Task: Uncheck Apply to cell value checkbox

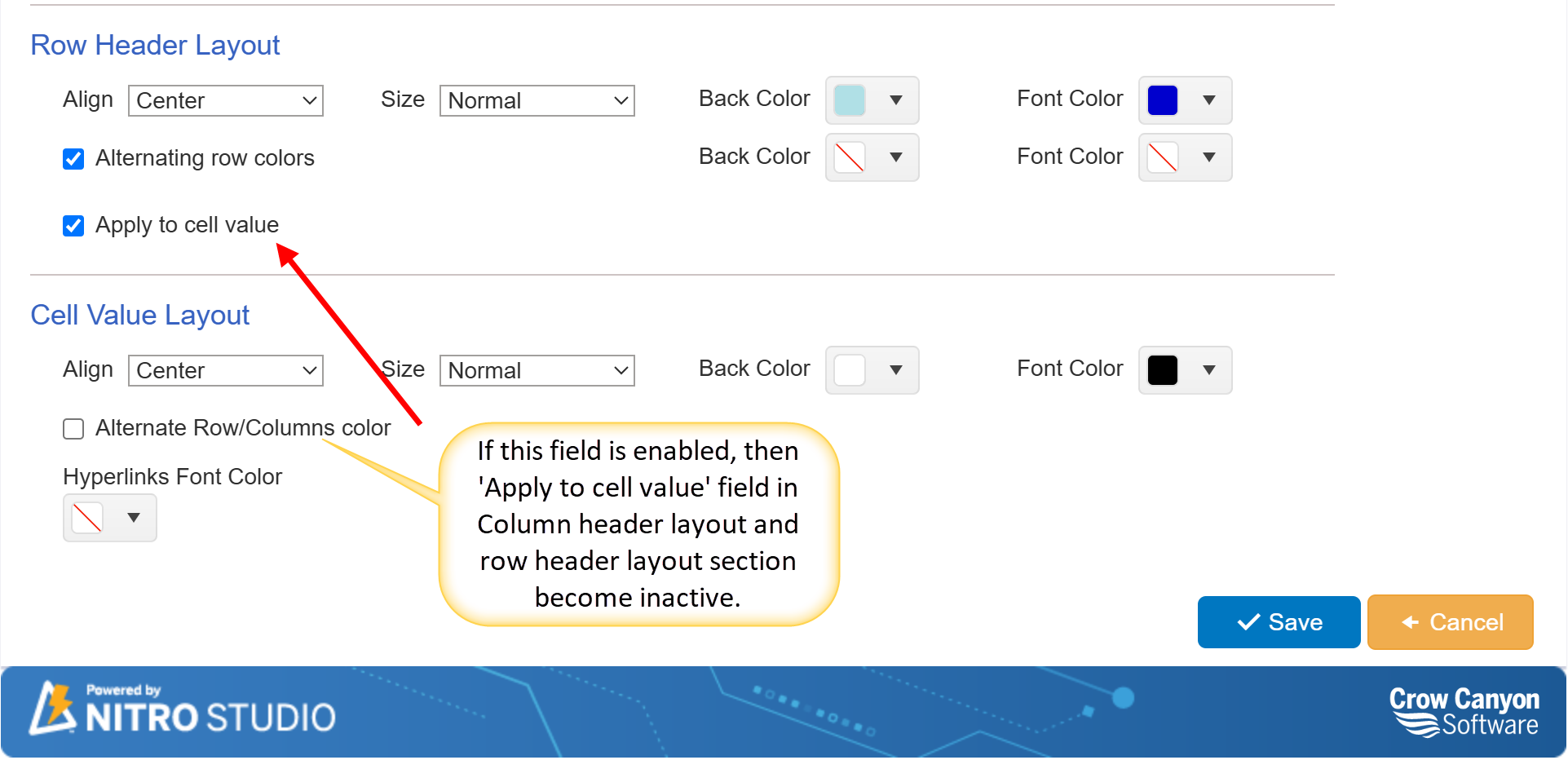Action: (73, 226)
